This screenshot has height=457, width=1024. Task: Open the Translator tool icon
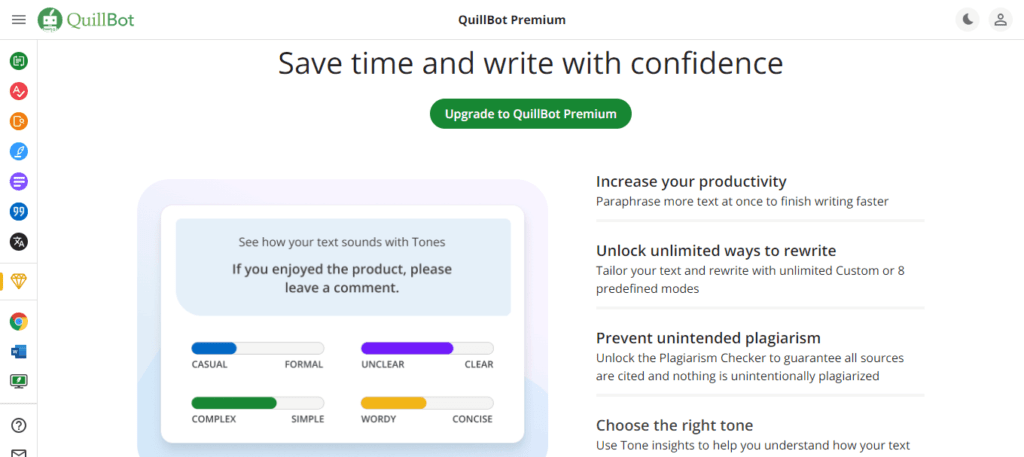(18, 241)
